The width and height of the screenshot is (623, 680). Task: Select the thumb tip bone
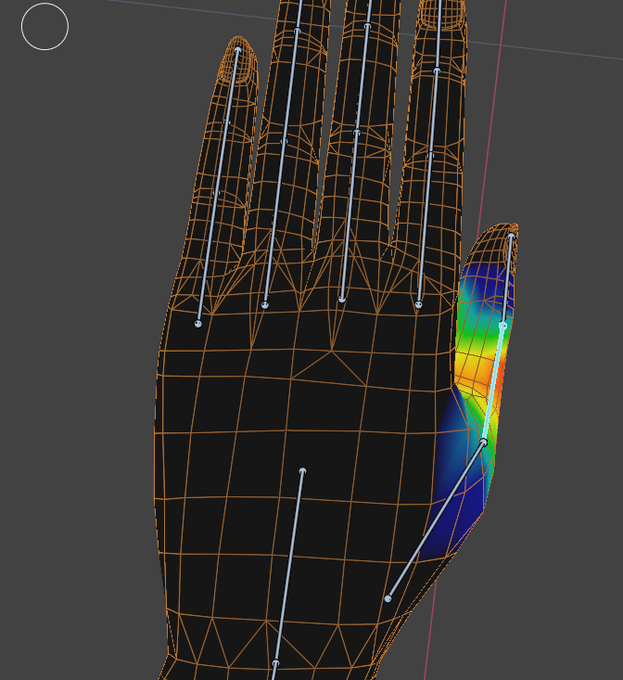(x=507, y=280)
